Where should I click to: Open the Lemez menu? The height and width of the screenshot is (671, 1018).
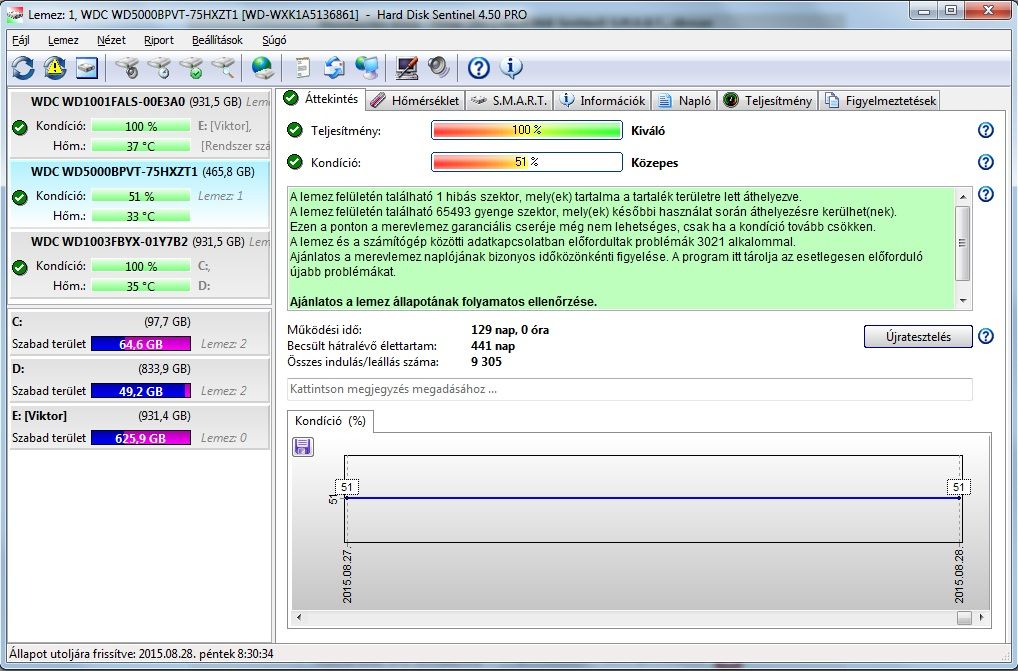pos(63,40)
